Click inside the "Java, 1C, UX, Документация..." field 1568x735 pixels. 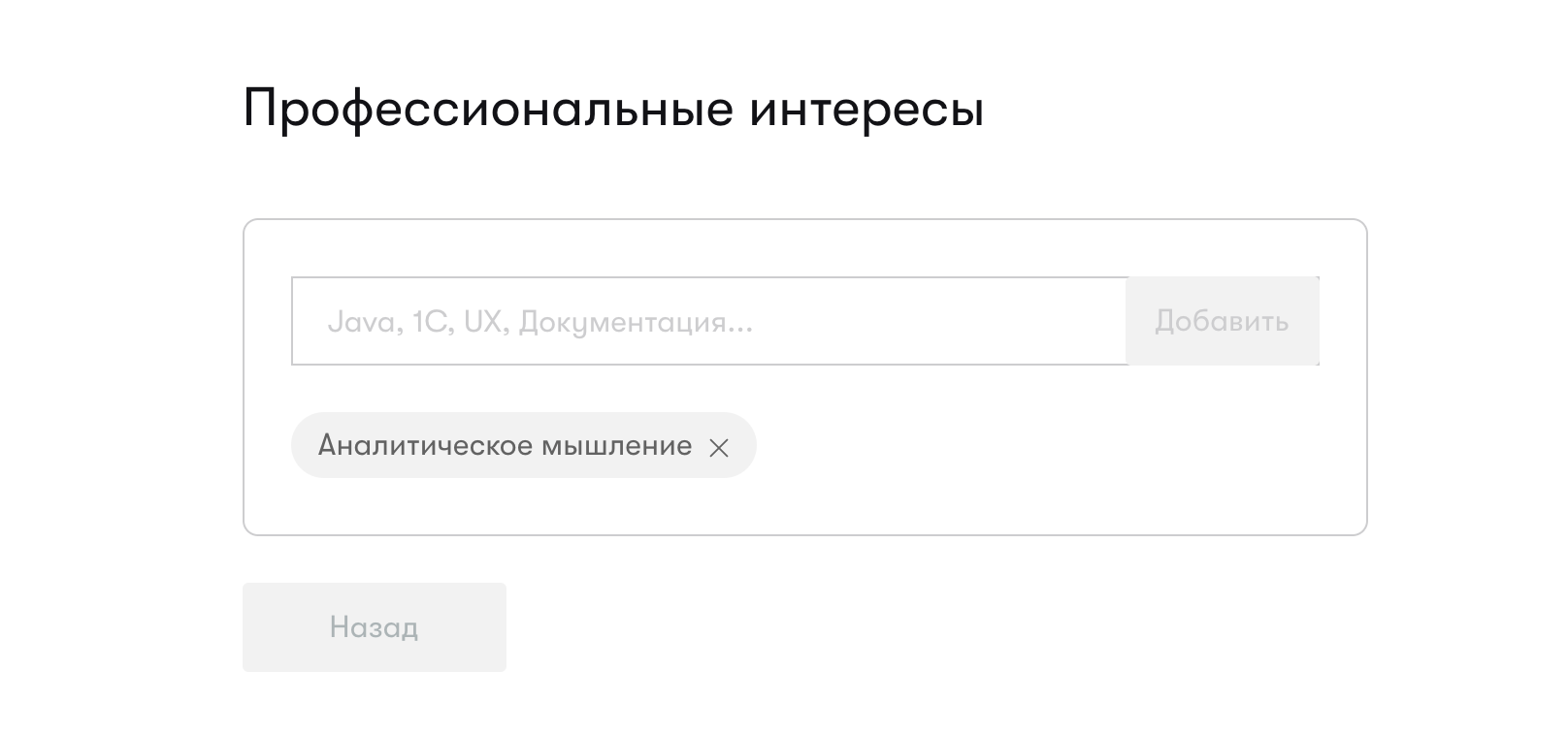coord(708,321)
